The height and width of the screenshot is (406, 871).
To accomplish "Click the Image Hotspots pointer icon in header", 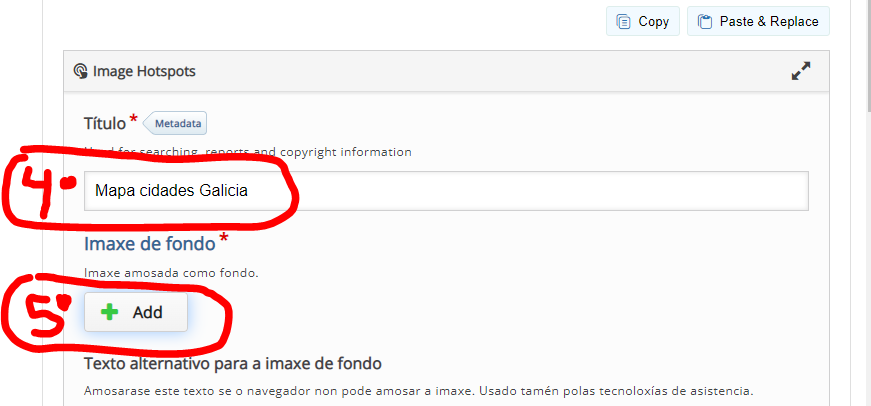I will [x=81, y=72].
